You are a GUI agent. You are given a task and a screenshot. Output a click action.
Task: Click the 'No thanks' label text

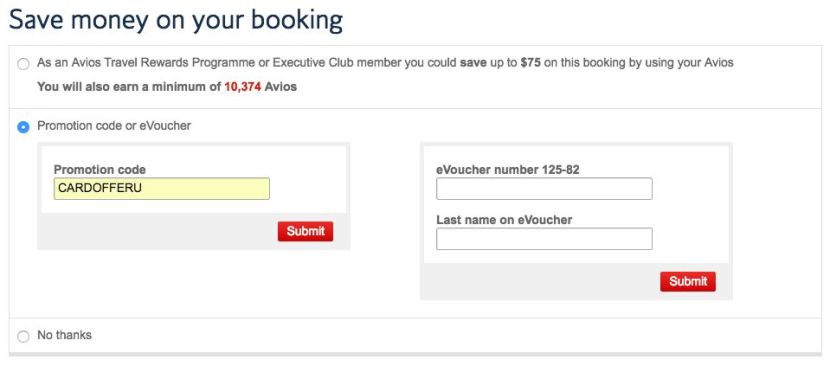[x=64, y=335]
